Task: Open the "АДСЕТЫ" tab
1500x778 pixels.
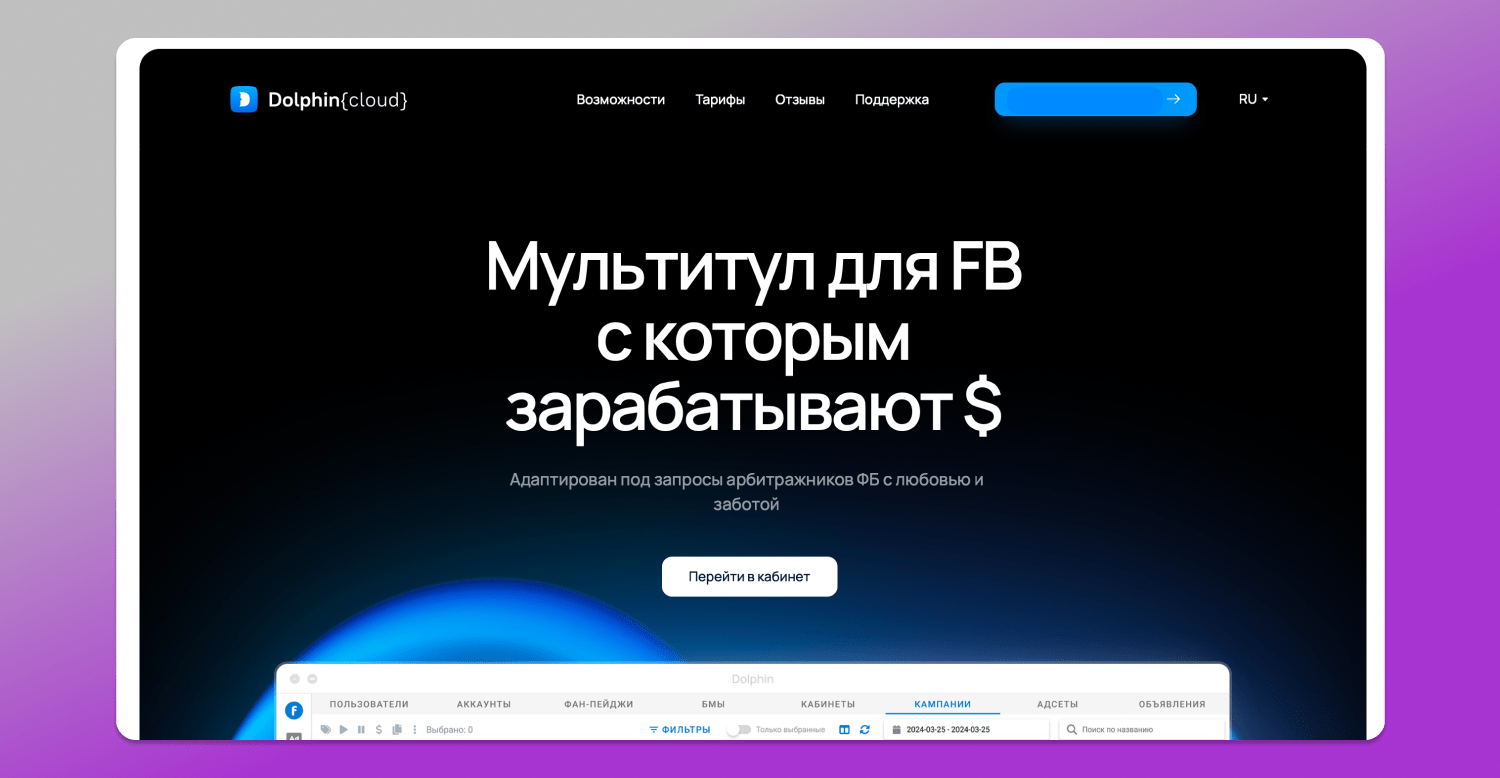Action: [1058, 704]
